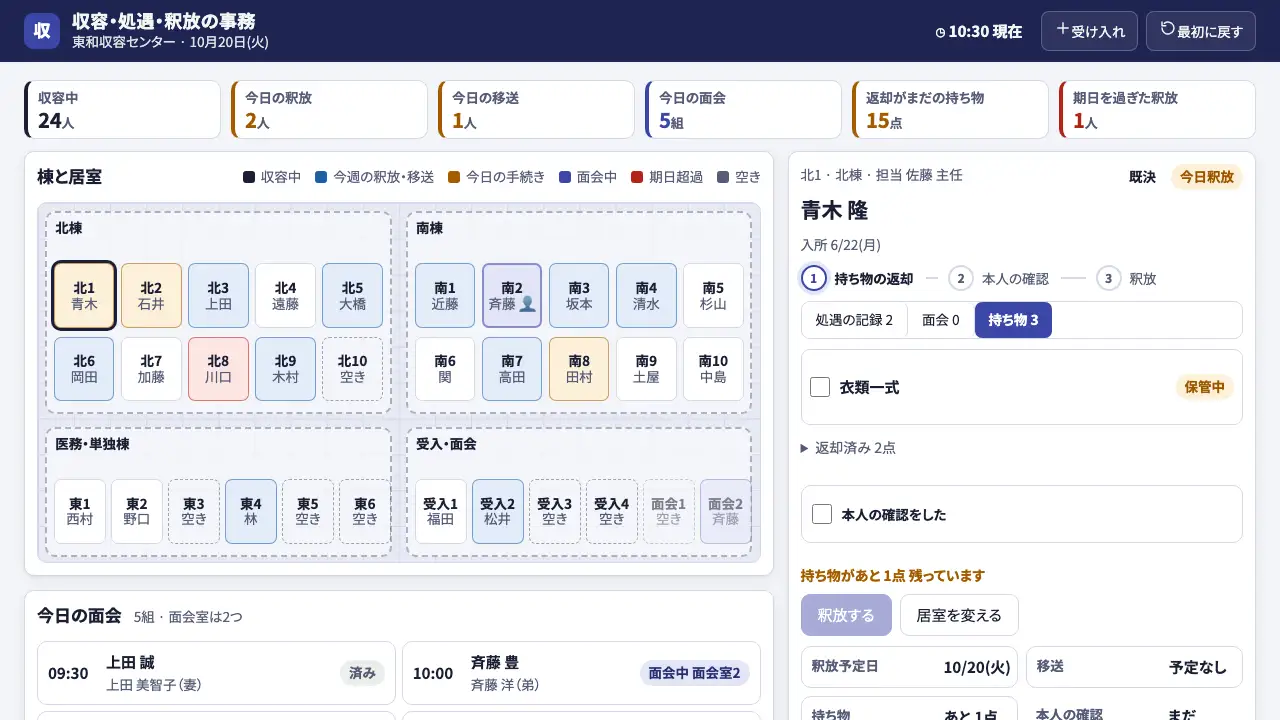Viewport: 1280px width, 720px height.
Task: Select room 北2 石井
Action: (151, 295)
